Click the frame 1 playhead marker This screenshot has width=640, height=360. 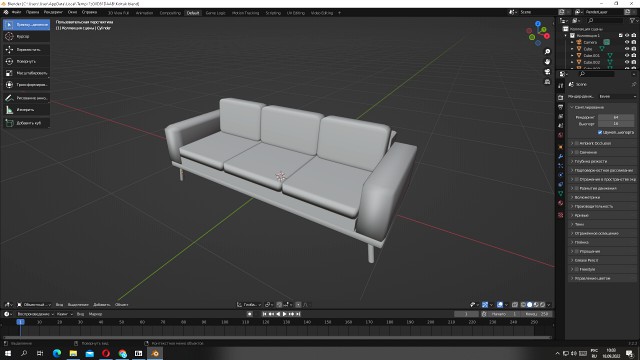pyautogui.click(x=20, y=322)
